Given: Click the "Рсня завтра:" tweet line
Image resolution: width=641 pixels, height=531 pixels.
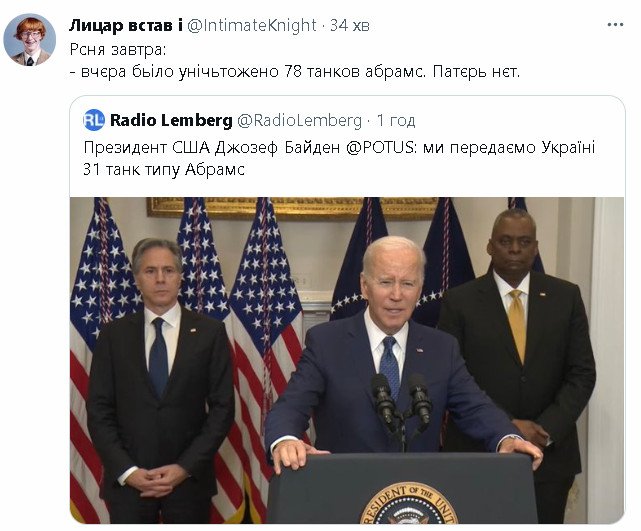Looking at the screenshot, I should pos(117,49).
